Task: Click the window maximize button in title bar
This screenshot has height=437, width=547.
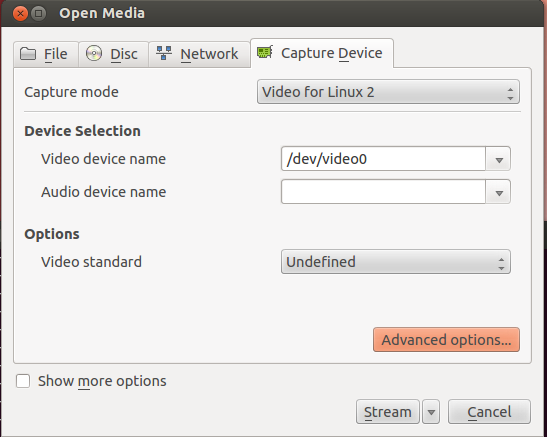Action: (x=38, y=14)
